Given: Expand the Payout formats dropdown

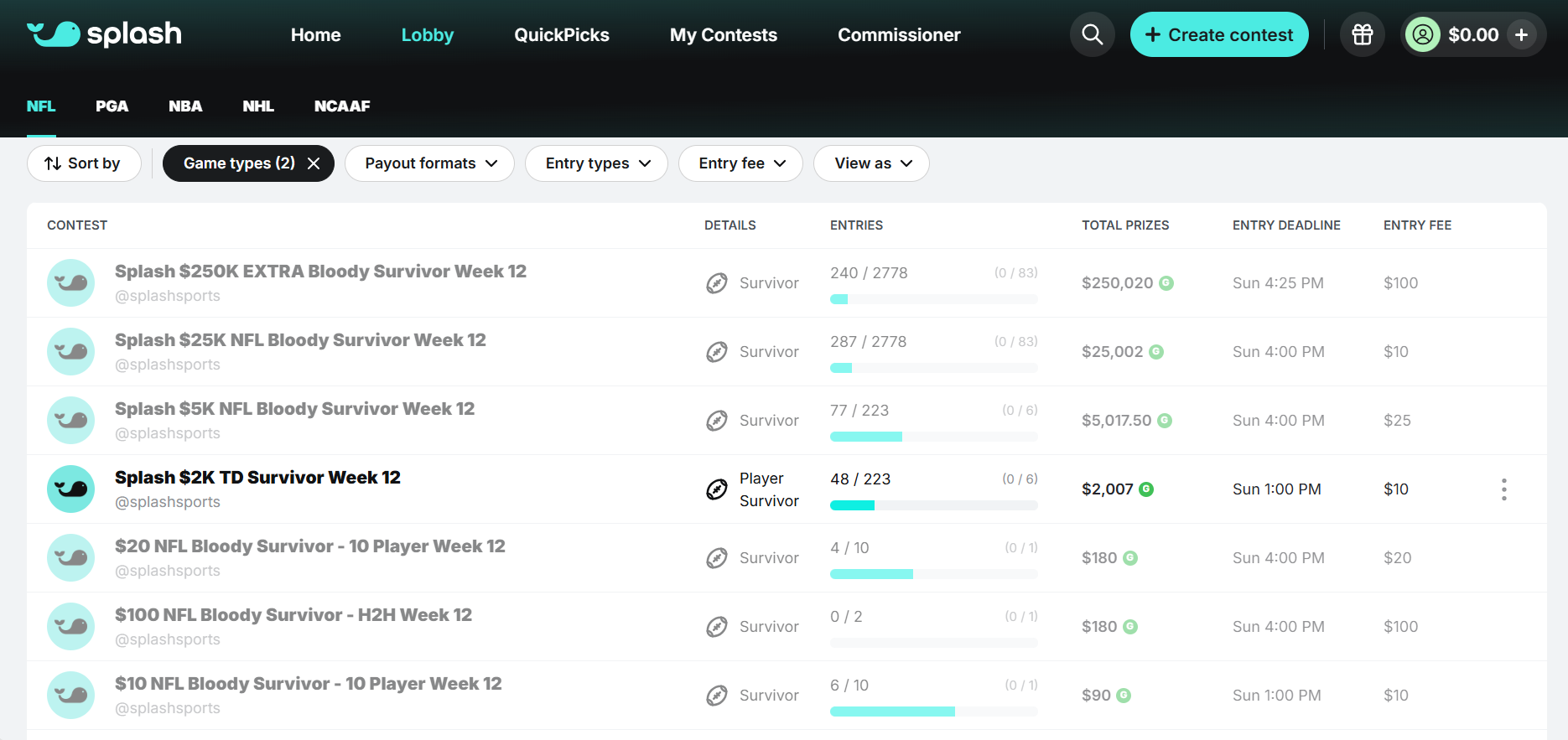Looking at the screenshot, I should point(429,163).
